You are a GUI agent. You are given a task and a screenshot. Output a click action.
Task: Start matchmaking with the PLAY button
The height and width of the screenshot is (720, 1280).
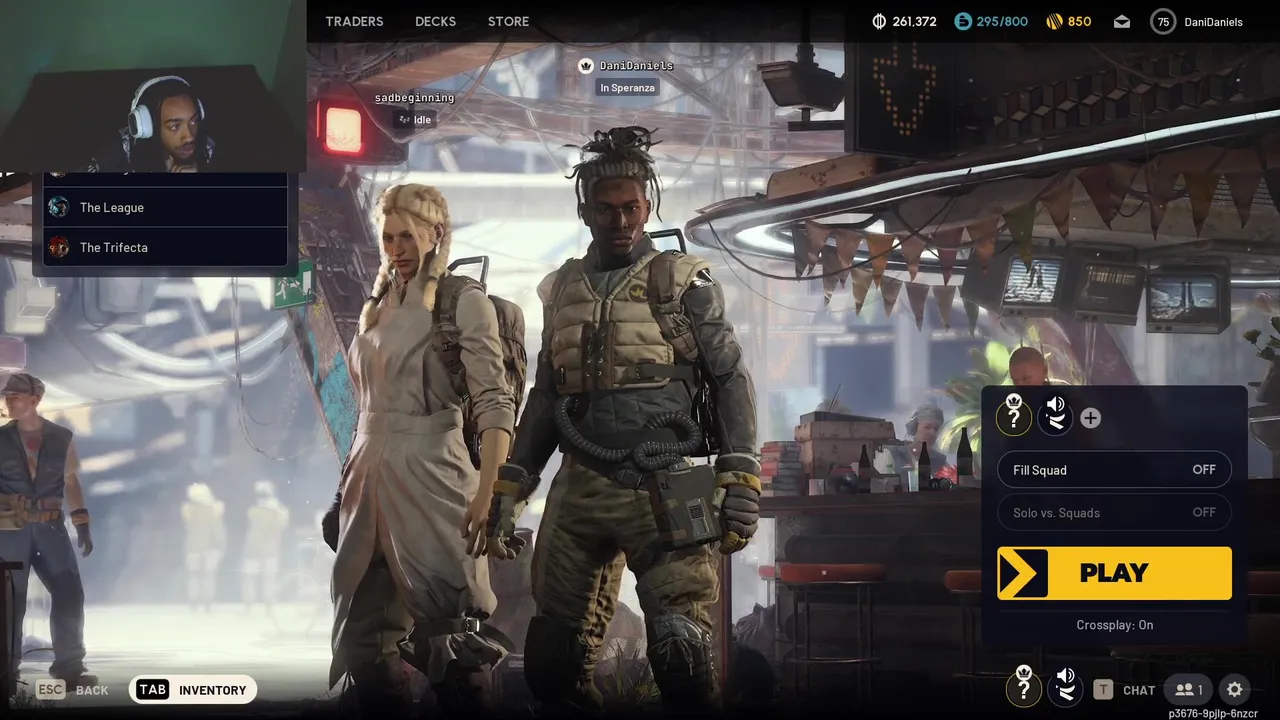1114,573
